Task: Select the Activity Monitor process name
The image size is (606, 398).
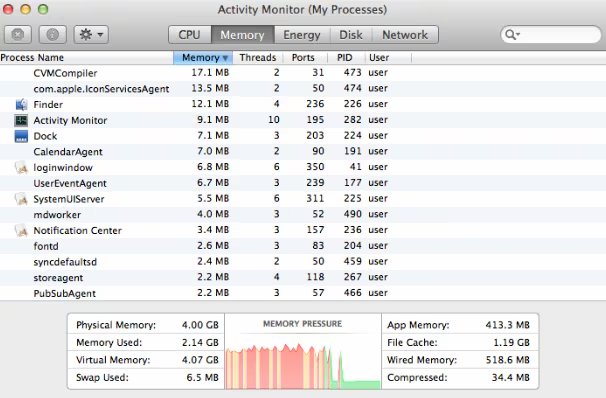Action: 70,120
